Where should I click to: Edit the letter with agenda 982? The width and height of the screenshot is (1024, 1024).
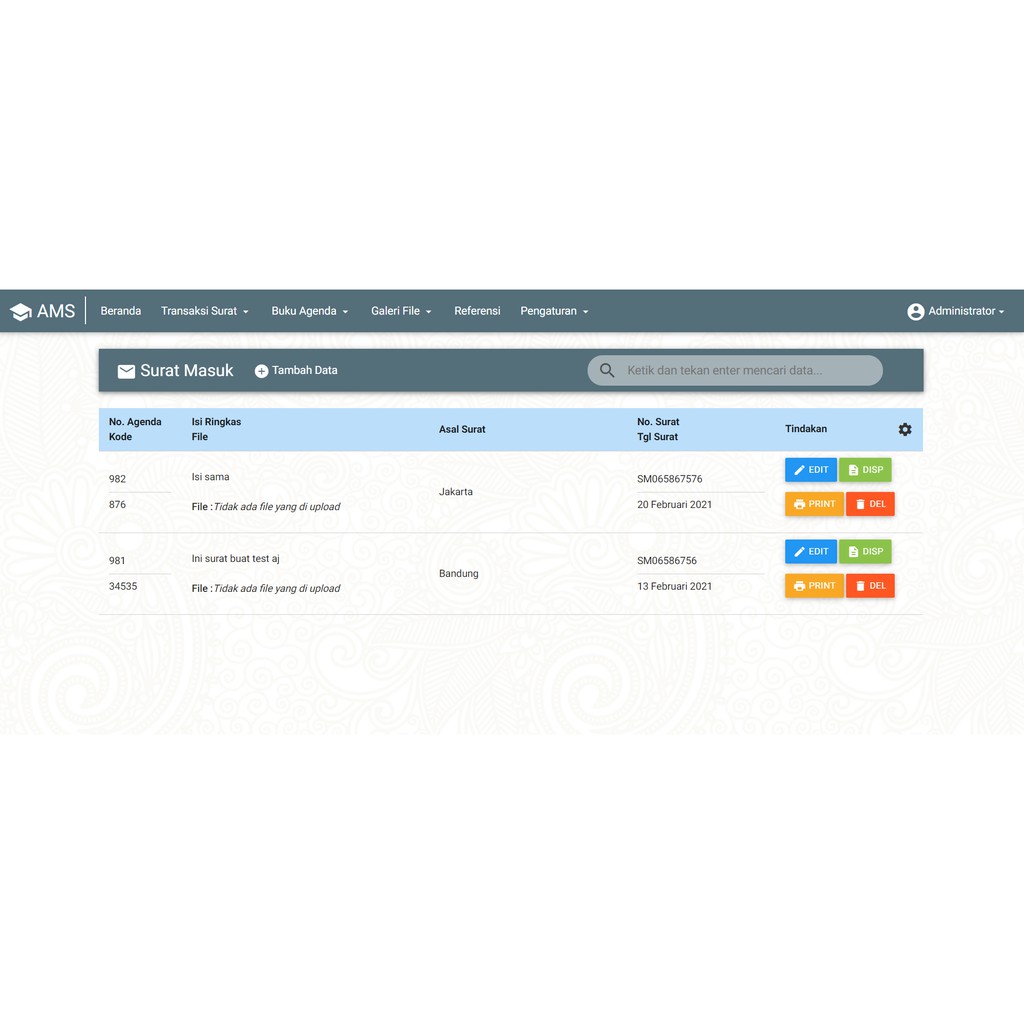pos(810,470)
